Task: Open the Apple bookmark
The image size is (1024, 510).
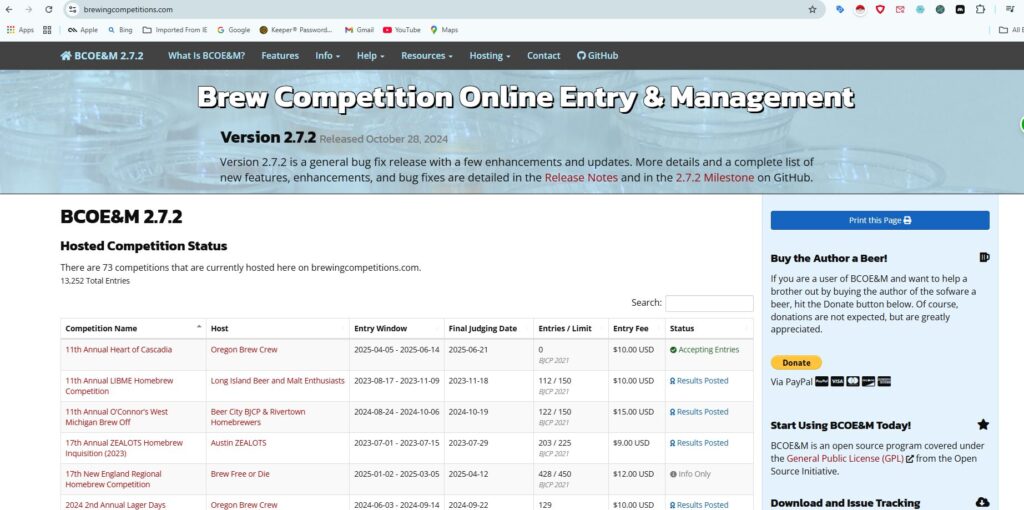Action: [82, 30]
